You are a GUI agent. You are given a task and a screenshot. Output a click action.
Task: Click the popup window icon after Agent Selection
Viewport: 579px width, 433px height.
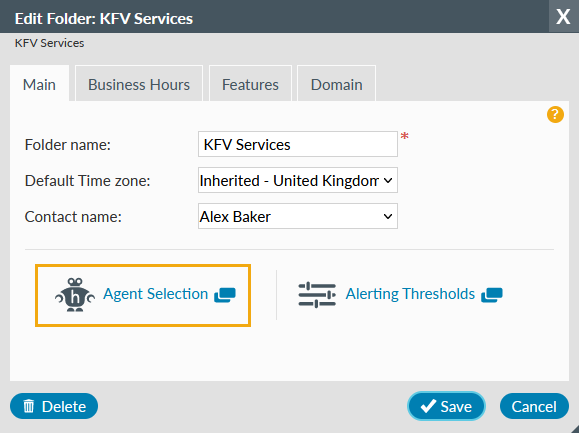pos(225,295)
